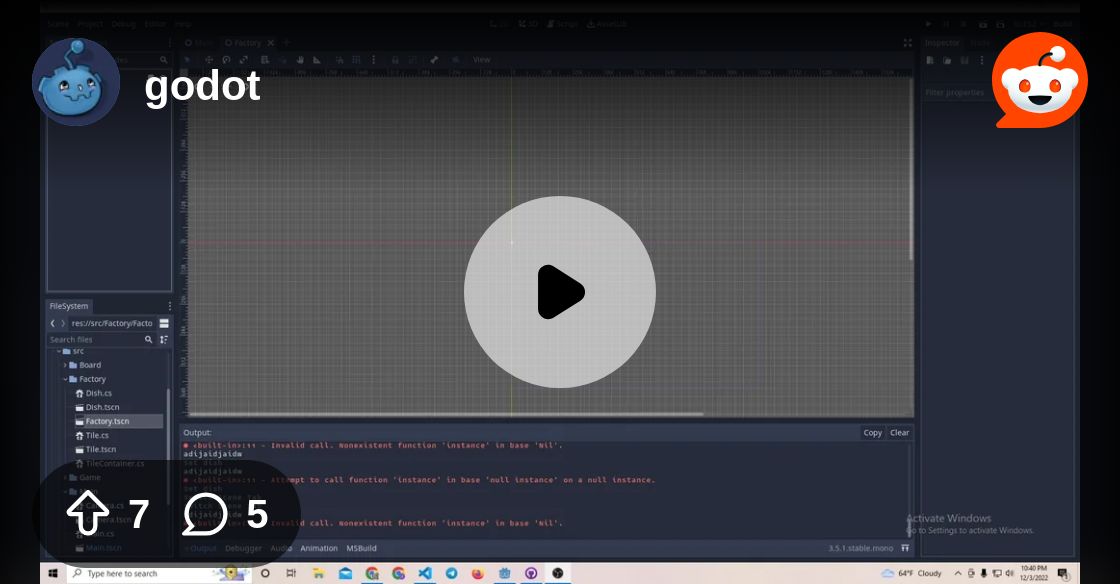Open the MSBuild bottom panel

point(361,548)
